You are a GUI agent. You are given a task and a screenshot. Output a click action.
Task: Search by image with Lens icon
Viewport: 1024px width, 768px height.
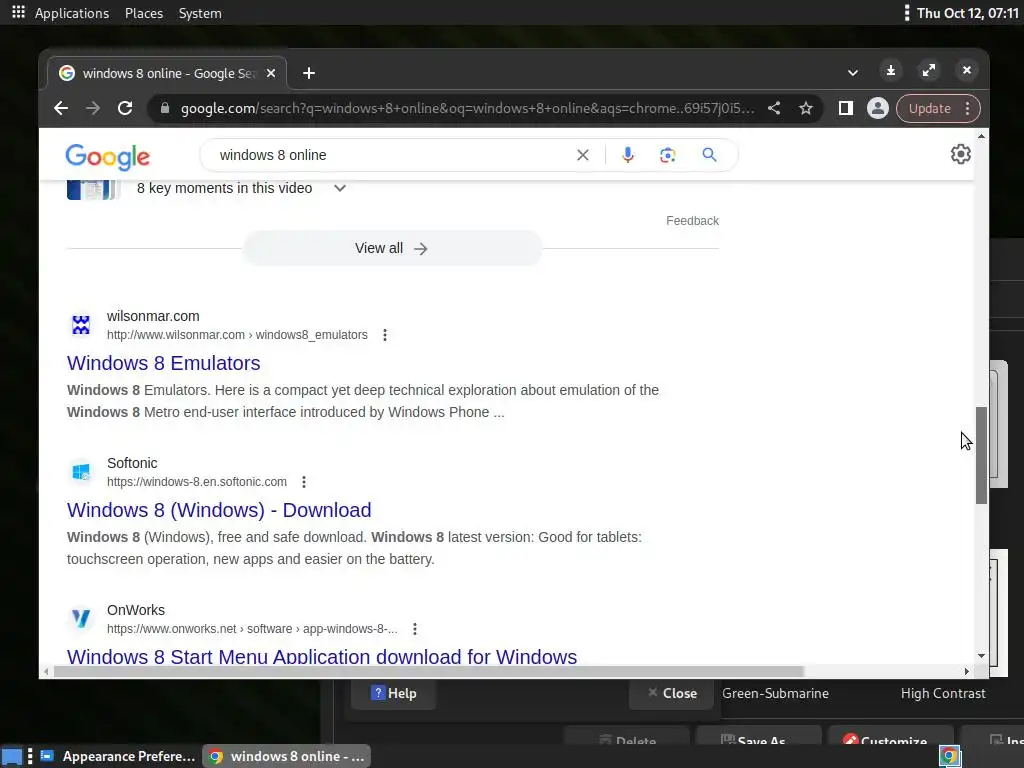pos(667,155)
